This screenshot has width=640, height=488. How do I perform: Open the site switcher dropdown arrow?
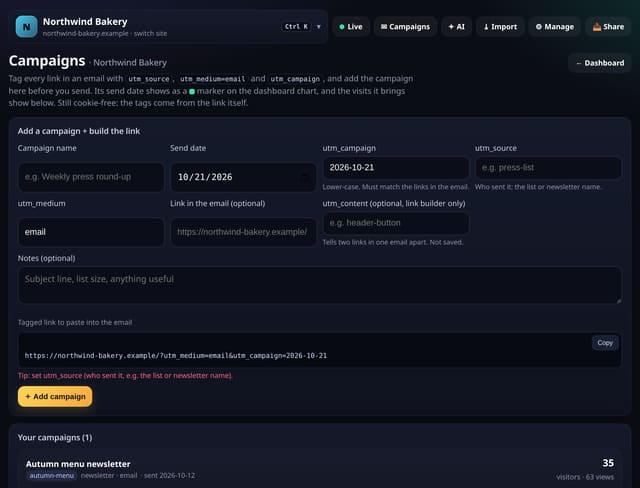(x=319, y=27)
